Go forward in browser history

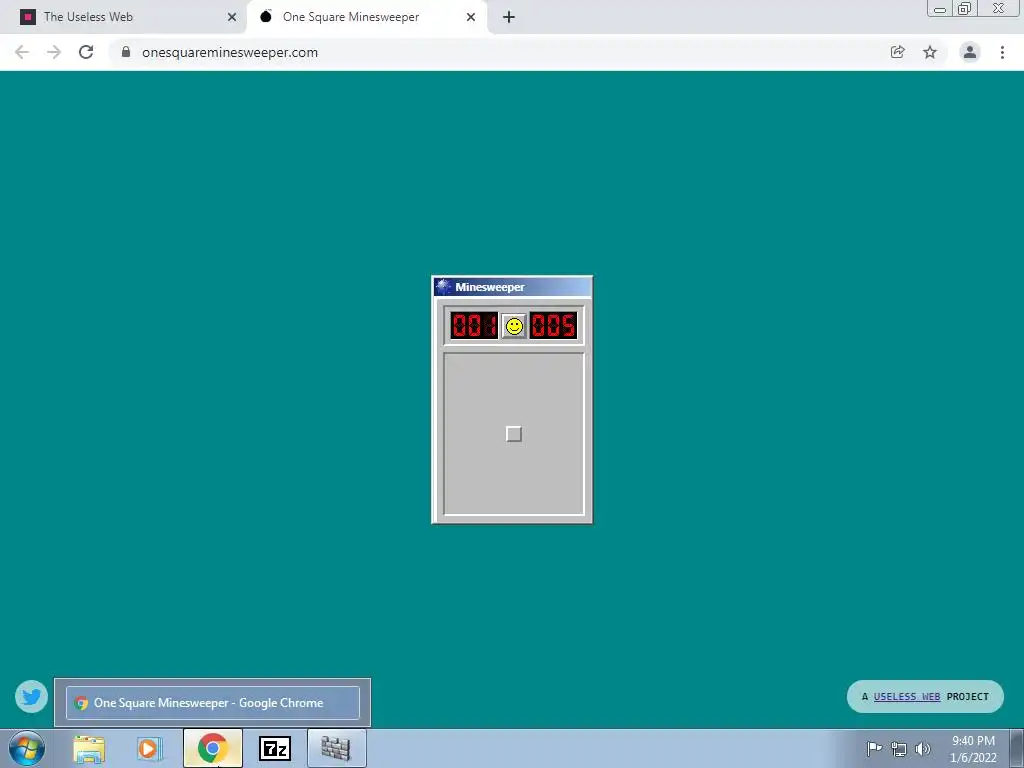point(54,52)
